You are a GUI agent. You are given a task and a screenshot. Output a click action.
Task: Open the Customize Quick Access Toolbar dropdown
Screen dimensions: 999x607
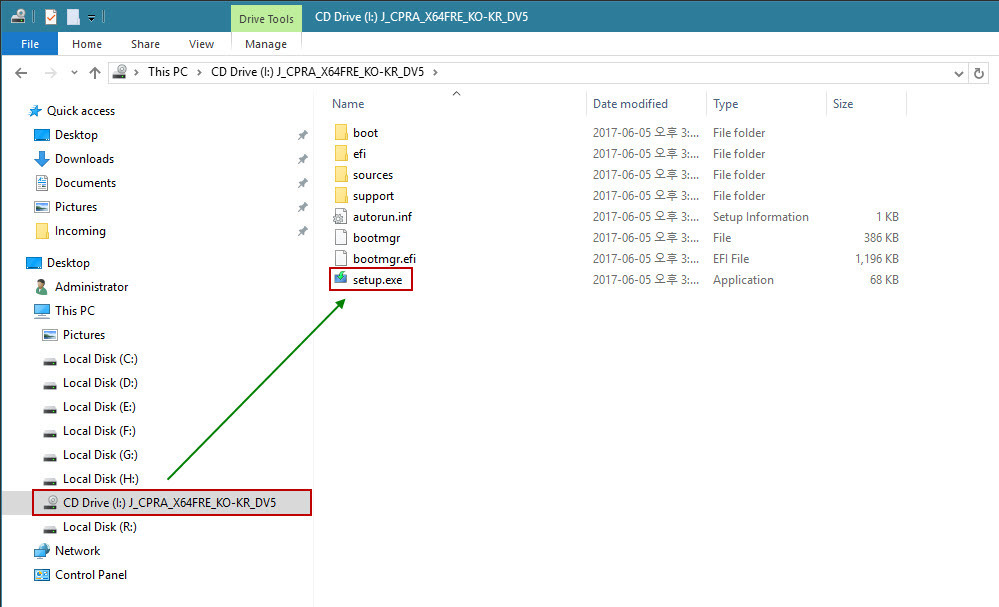click(x=92, y=18)
